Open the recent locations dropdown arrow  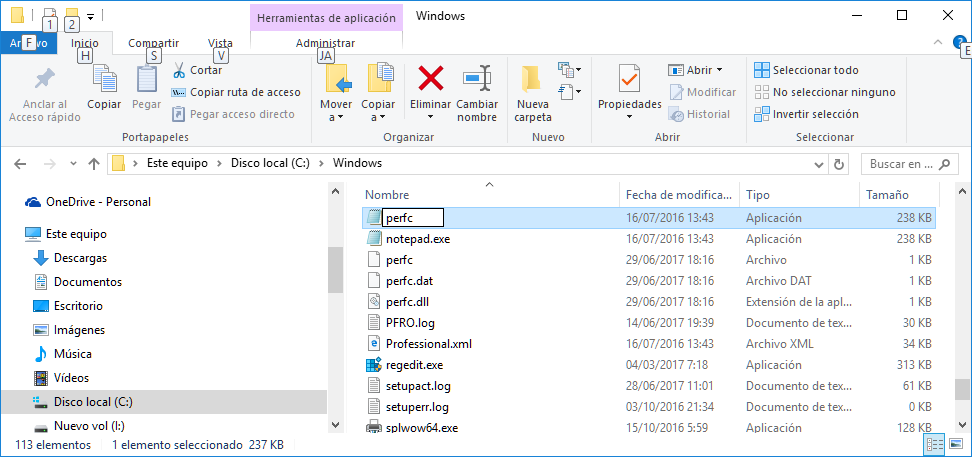[74, 164]
